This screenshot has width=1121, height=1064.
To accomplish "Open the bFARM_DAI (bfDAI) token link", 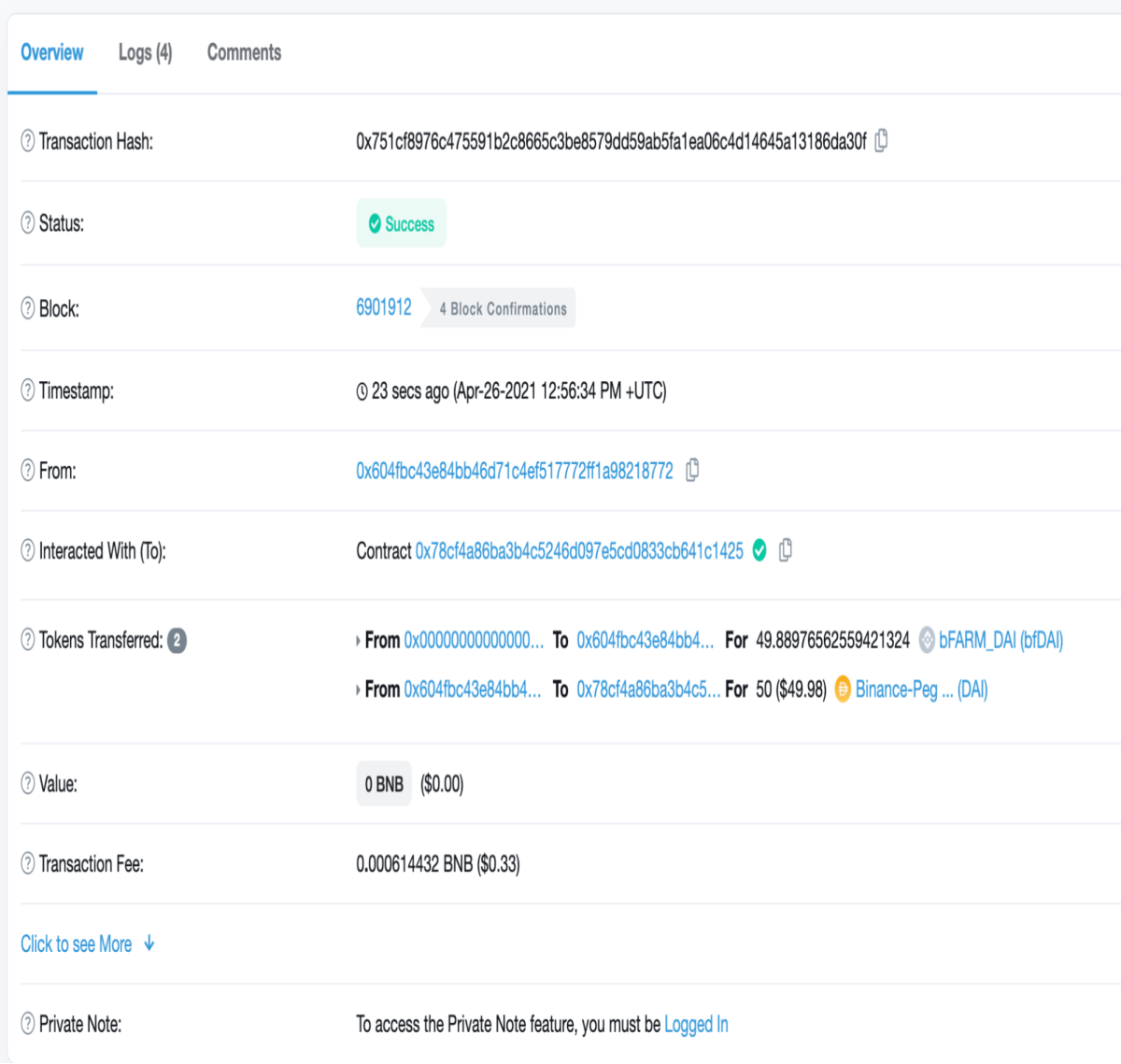I will click(1001, 640).
